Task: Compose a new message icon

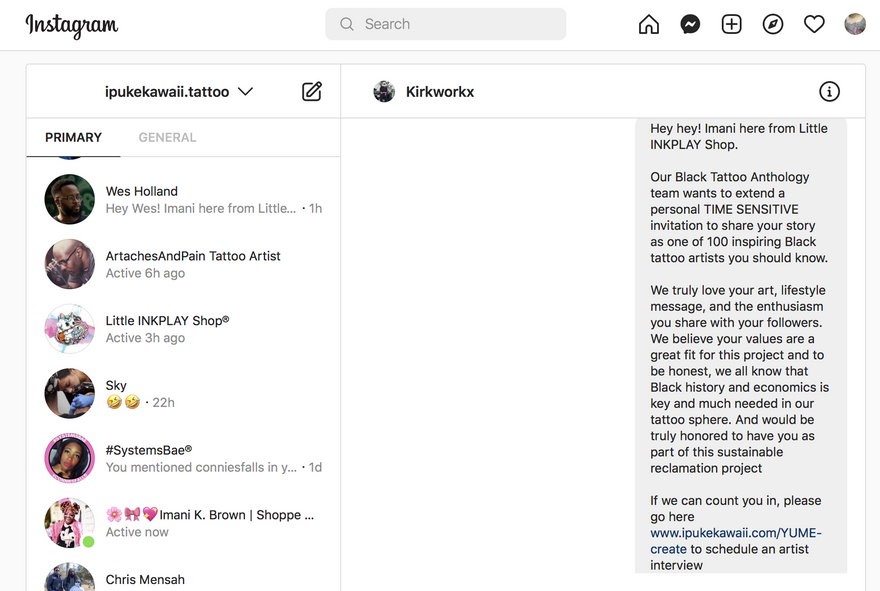Action: click(312, 92)
